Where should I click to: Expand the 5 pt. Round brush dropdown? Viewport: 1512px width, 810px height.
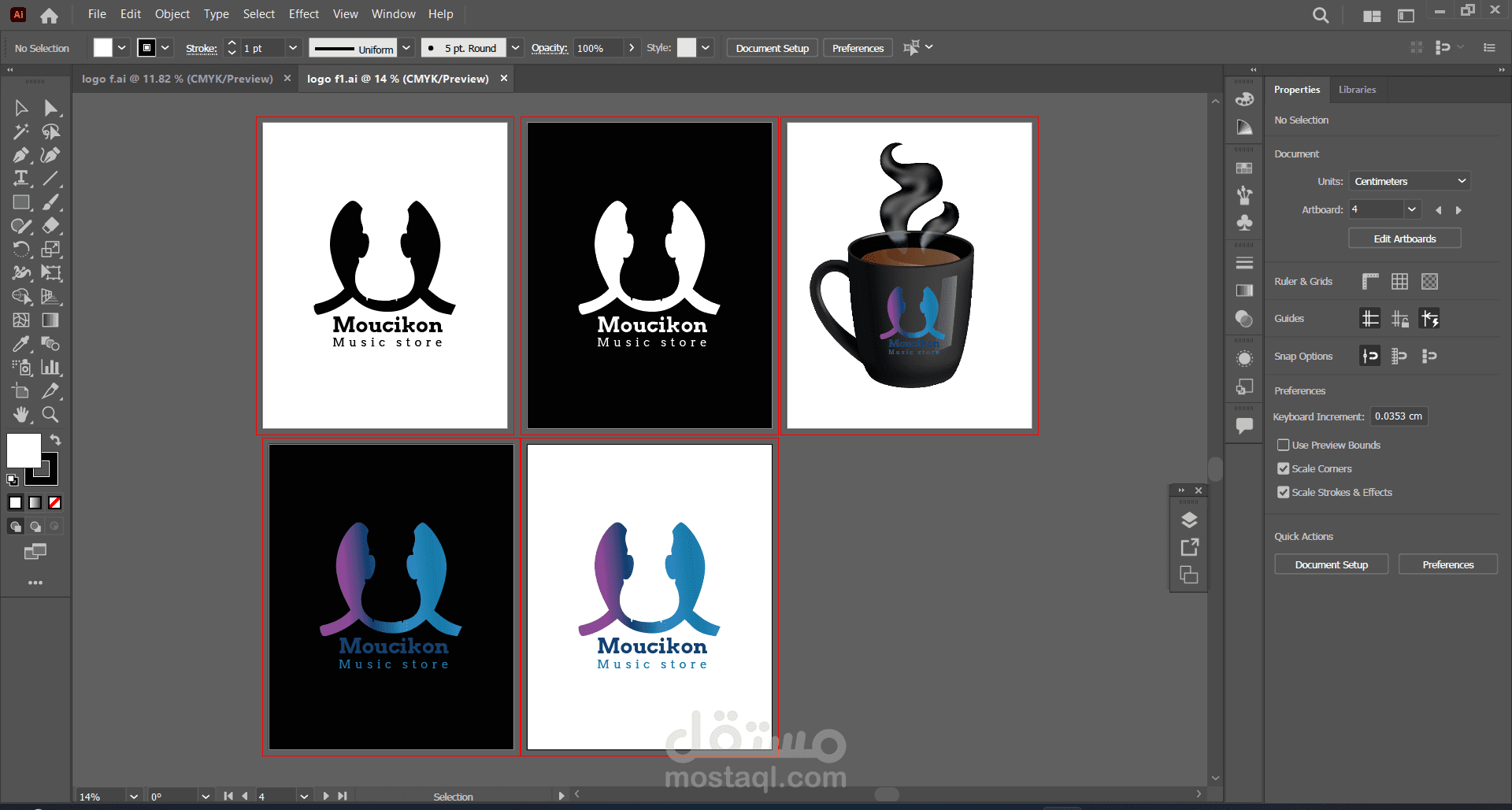[515, 48]
